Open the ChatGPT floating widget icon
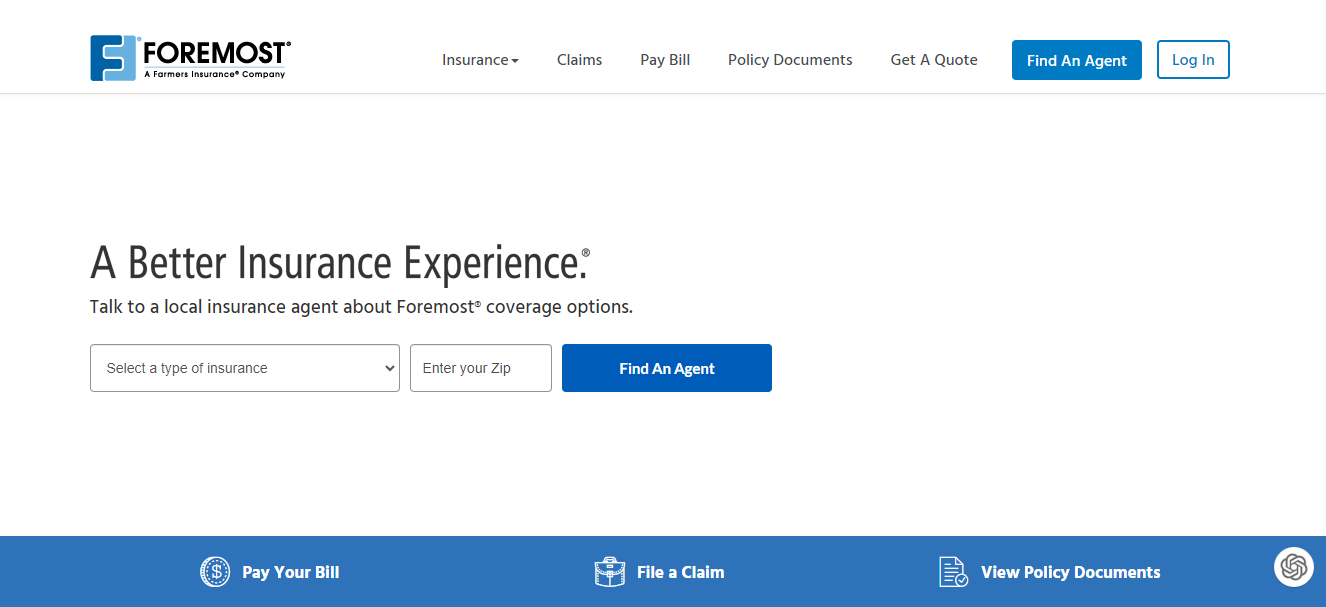 point(1294,567)
